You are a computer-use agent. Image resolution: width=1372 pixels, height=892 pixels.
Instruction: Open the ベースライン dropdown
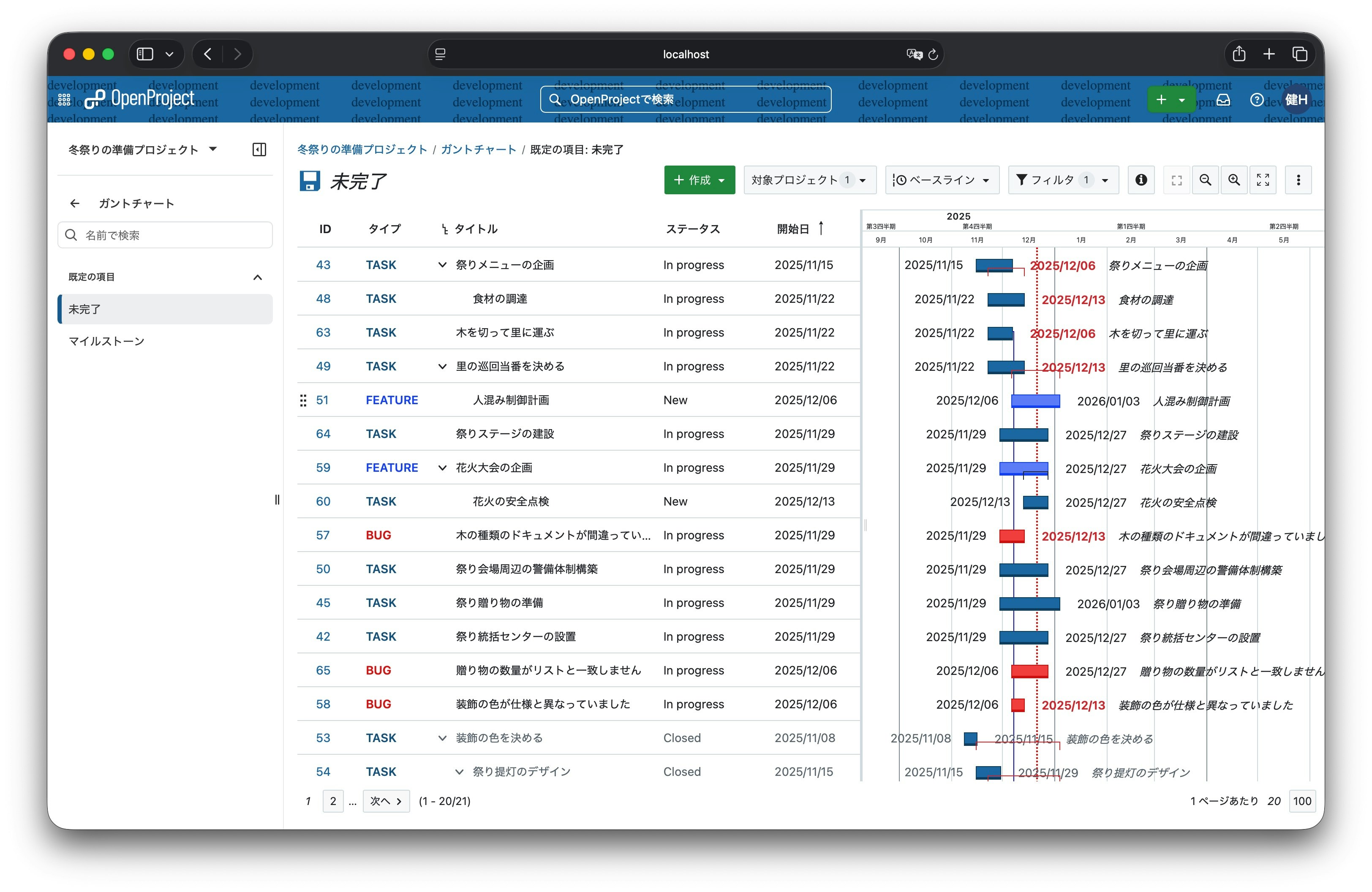pyautogui.click(x=942, y=180)
